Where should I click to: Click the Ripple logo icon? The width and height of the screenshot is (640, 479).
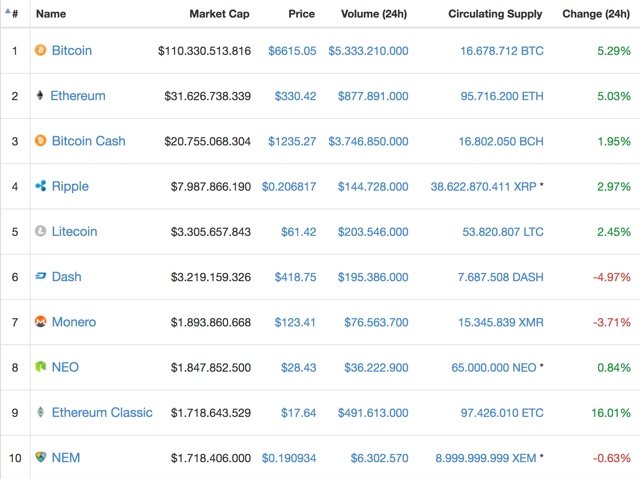coord(40,186)
